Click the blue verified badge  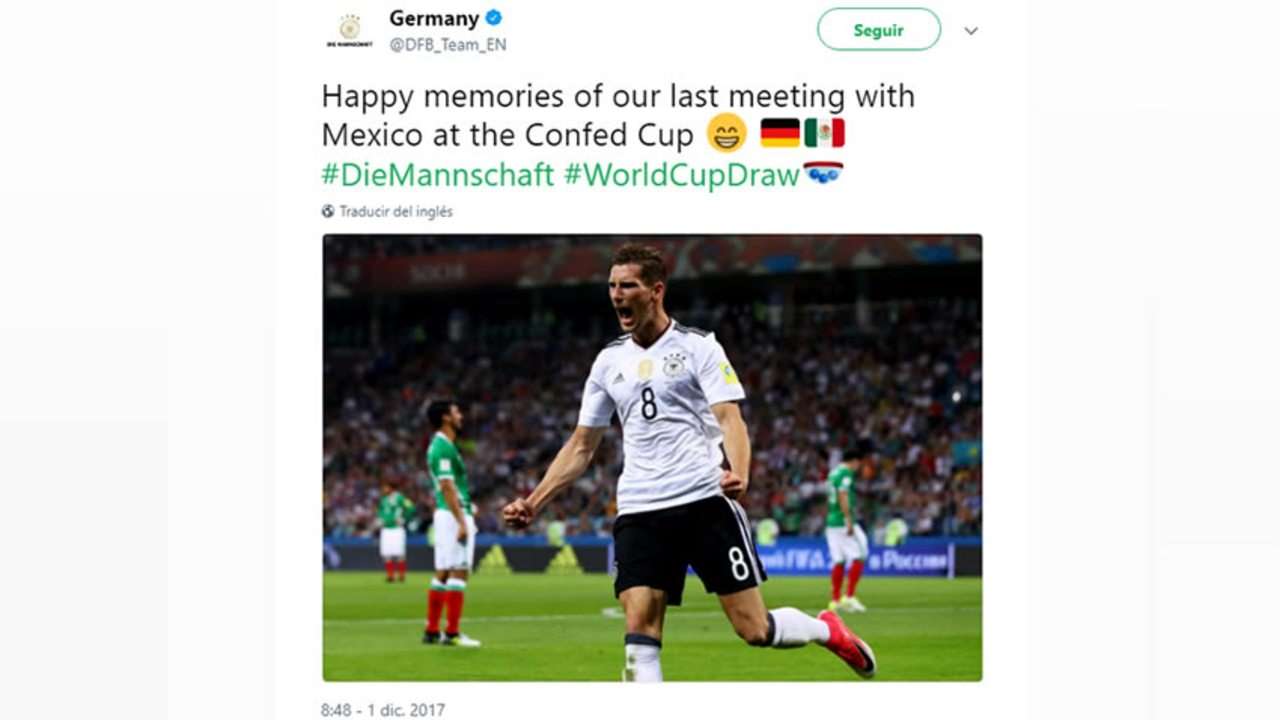(494, 18)
